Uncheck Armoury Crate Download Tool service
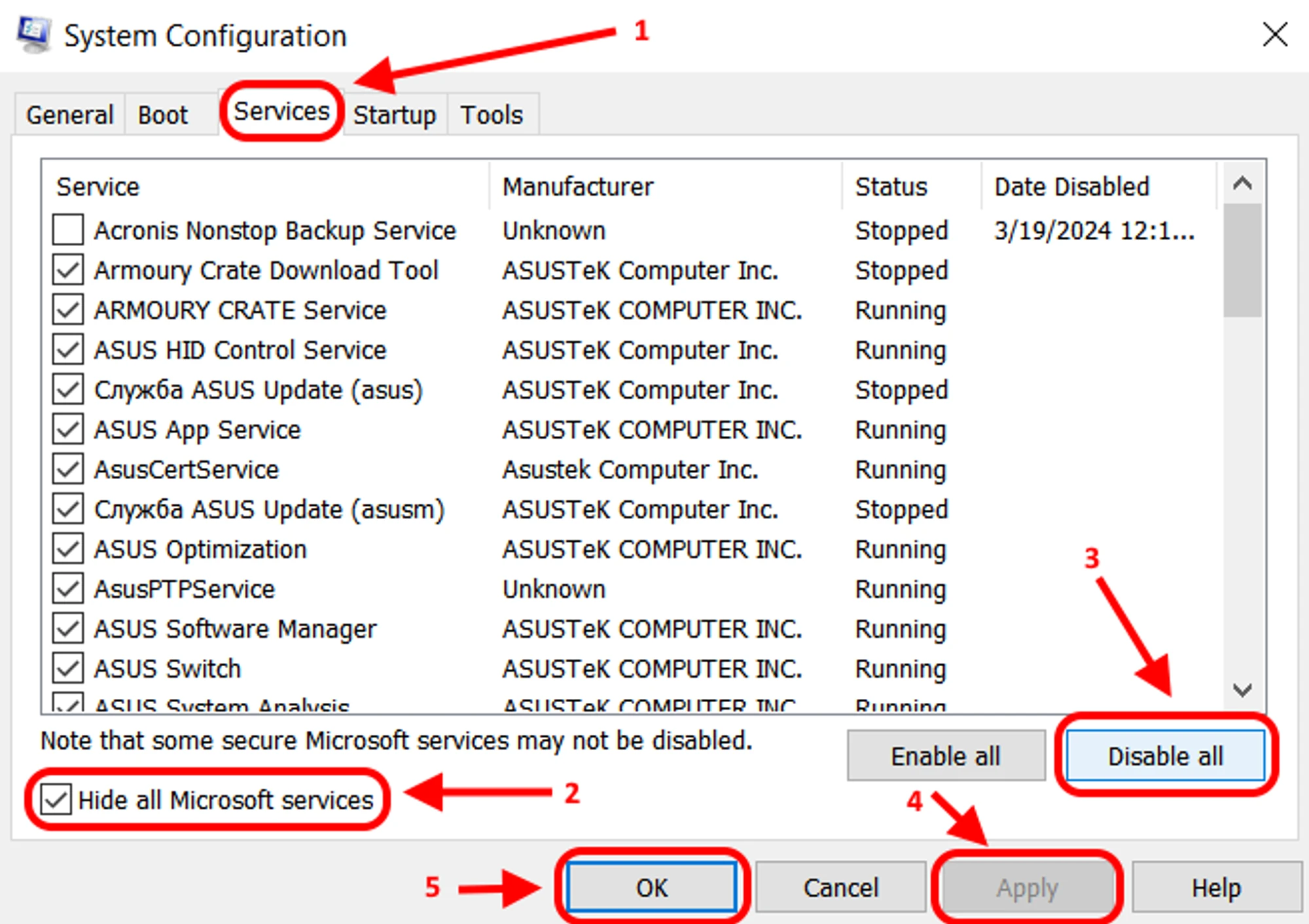1309x924 pixels. 68,270
